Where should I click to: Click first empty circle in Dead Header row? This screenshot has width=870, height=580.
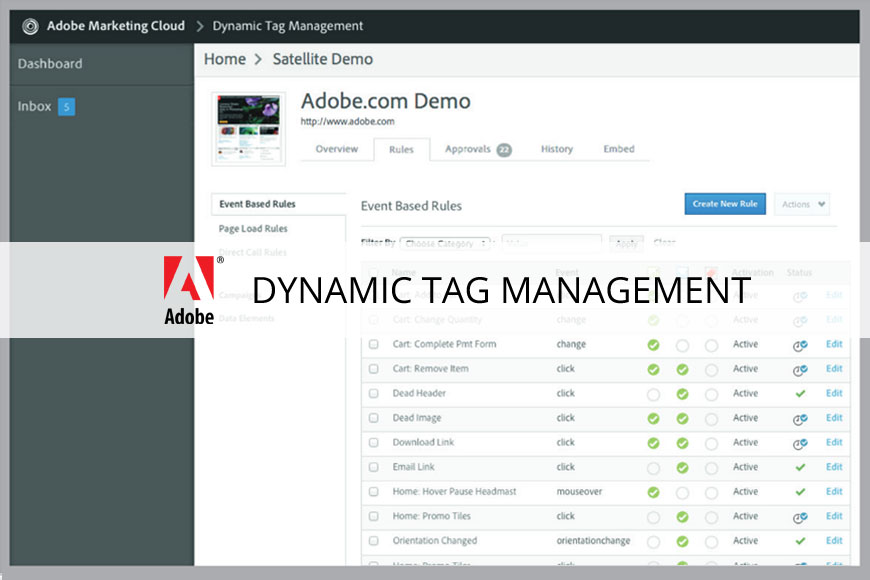tap(654, 395)
